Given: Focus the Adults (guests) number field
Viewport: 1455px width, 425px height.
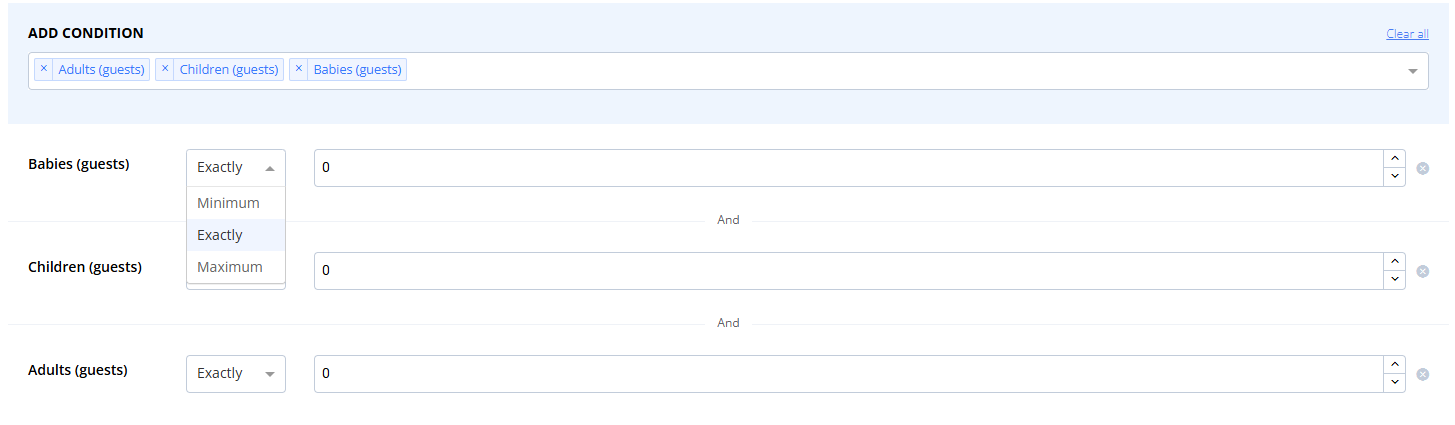Looking at the screenshot, I should click(849, 374).
